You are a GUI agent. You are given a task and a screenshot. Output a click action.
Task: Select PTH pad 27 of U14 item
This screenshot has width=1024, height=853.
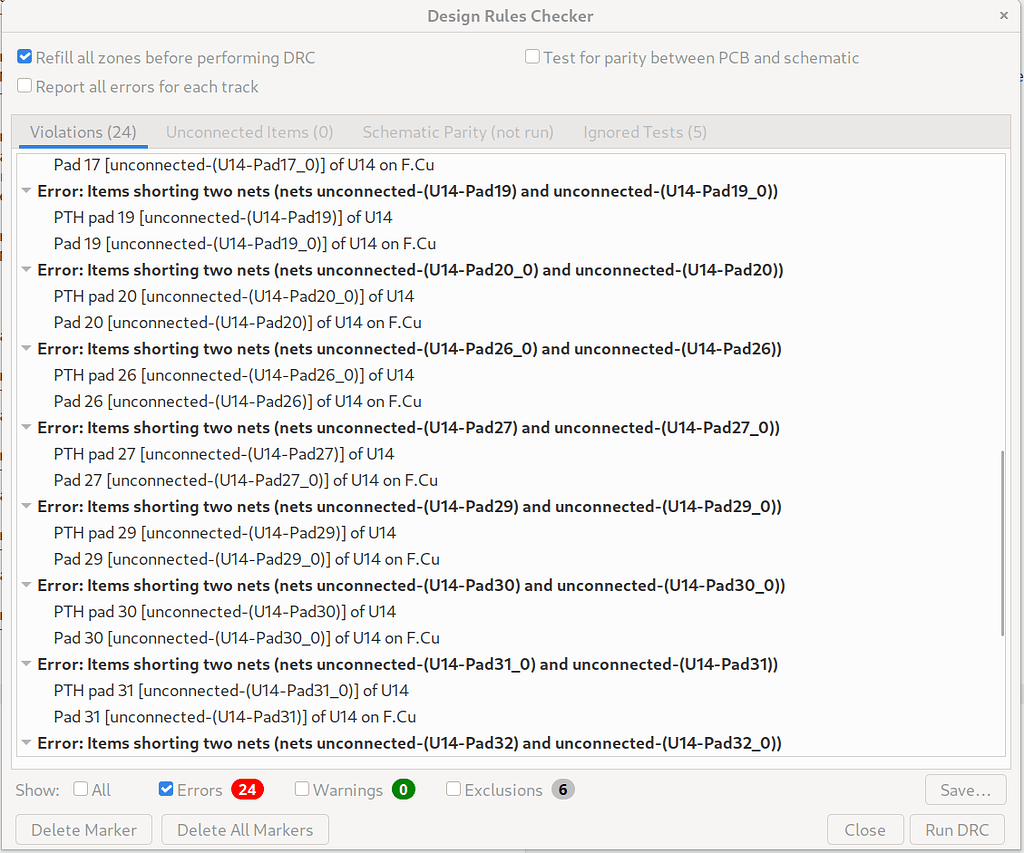(224, 454)
